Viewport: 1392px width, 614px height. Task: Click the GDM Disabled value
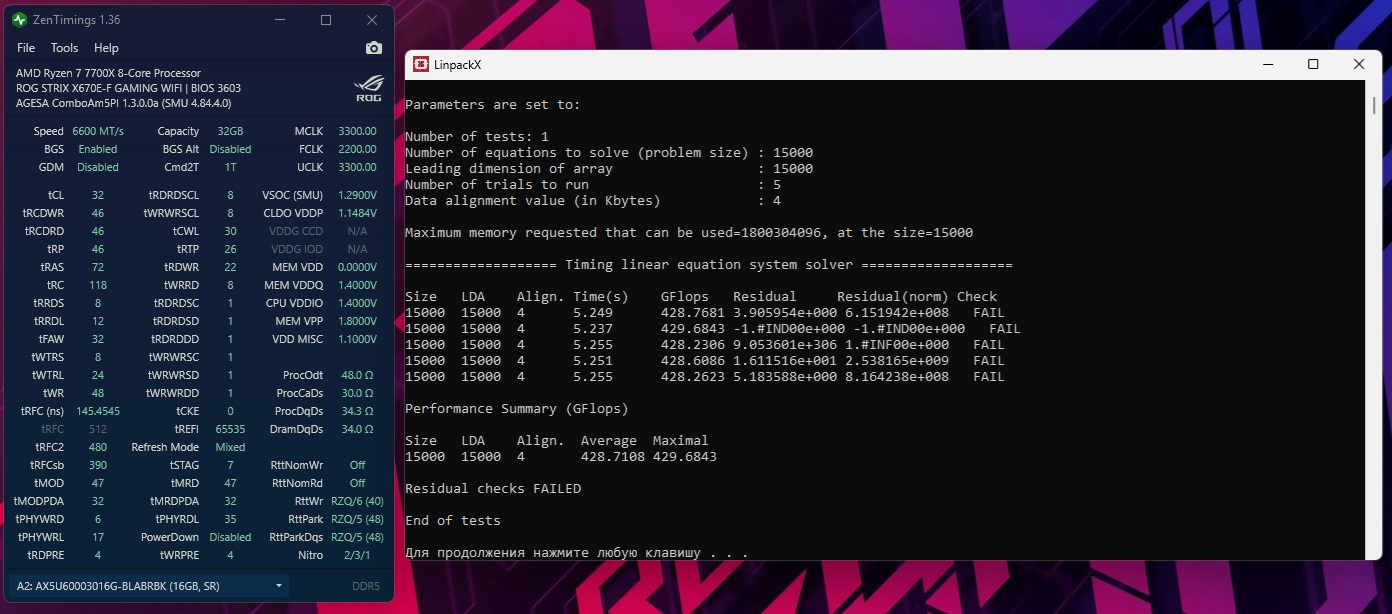click(x=98, y=167)
